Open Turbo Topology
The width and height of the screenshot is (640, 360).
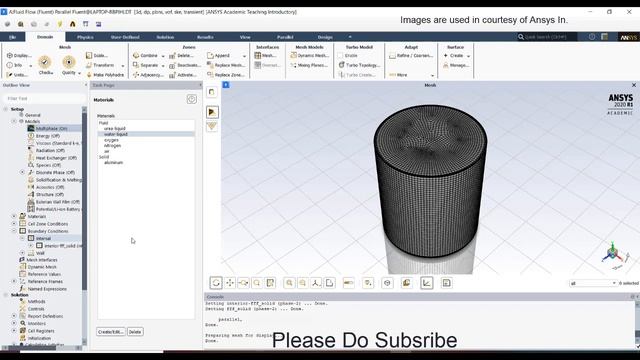click(359, 65)
